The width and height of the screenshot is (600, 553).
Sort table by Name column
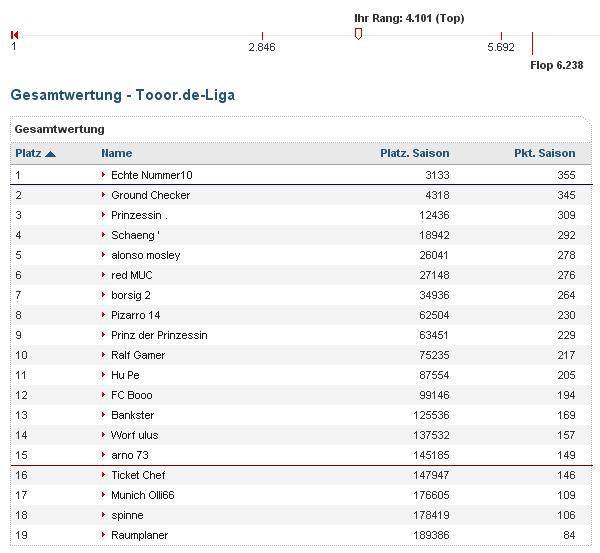click(x=116, y=153)
